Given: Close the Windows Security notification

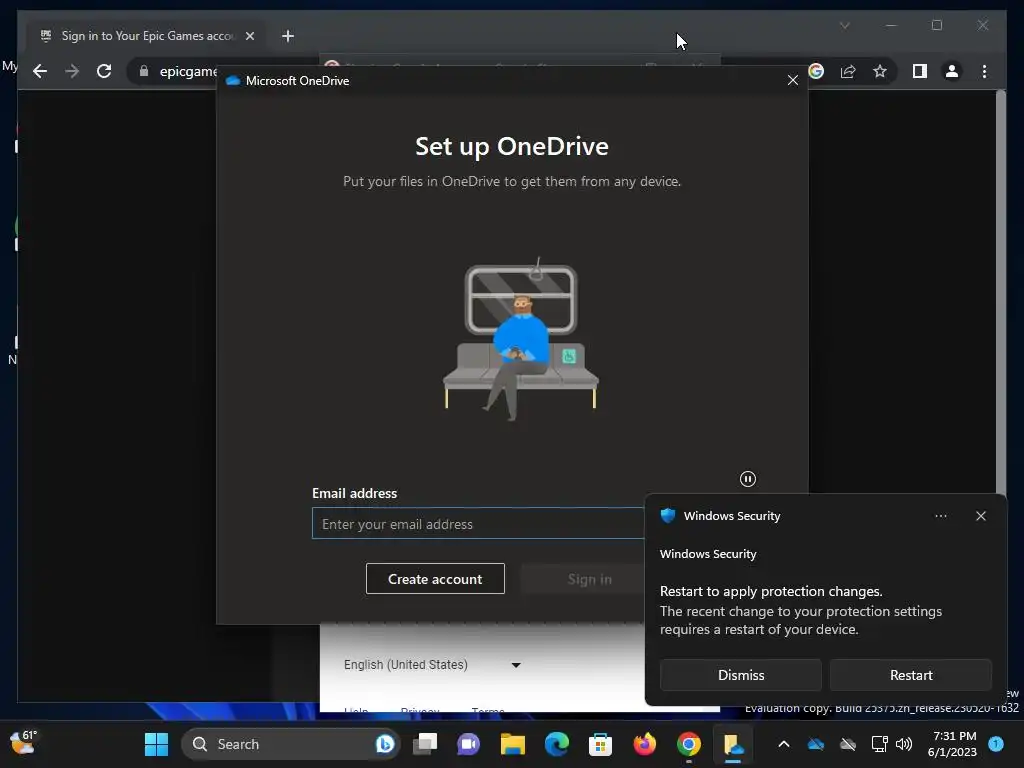Looking at the screenshot, I should click(x=981, y=516).
